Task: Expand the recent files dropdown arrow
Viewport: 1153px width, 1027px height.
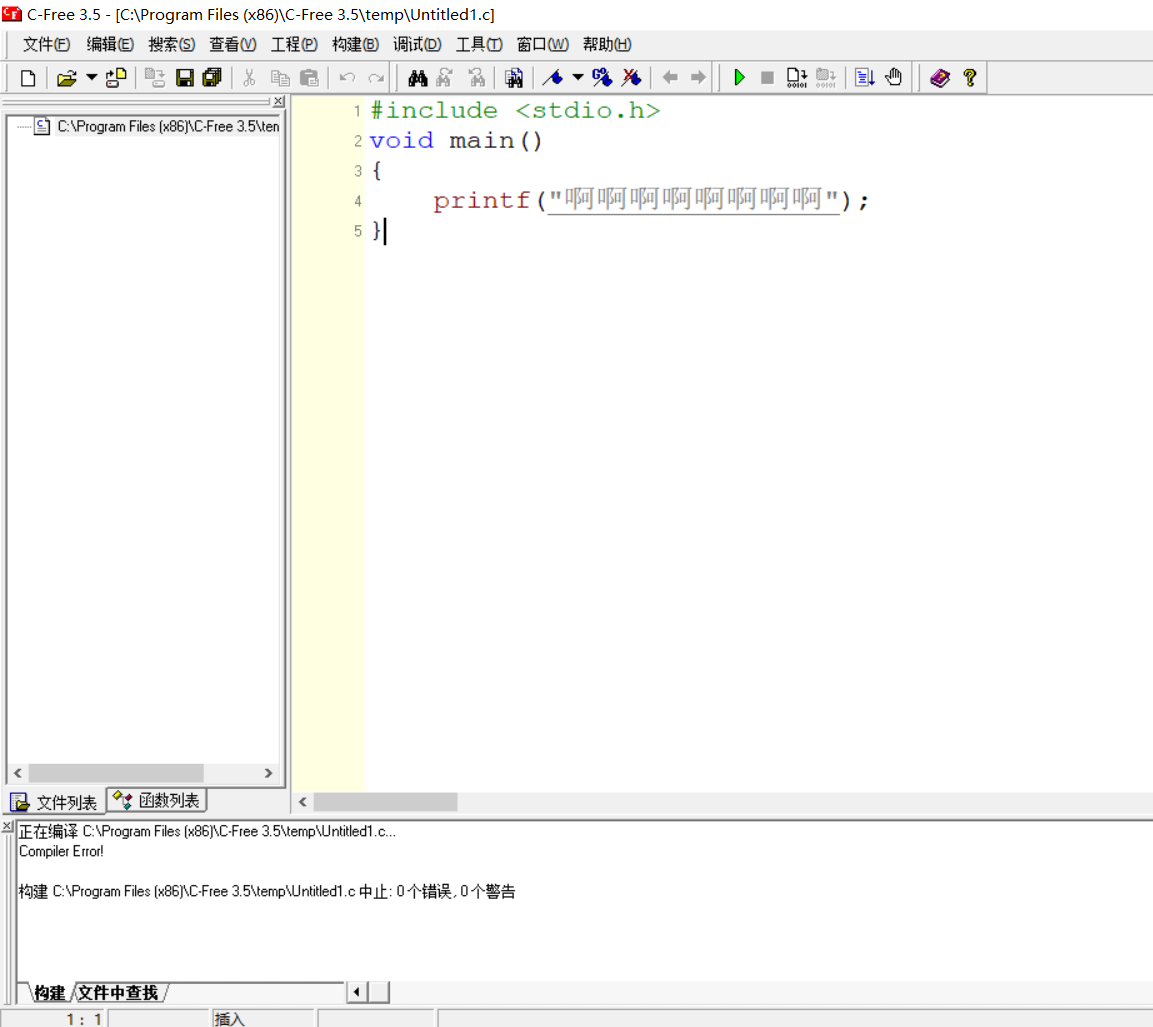Action: pyautogui.click(x=91, y=77)
